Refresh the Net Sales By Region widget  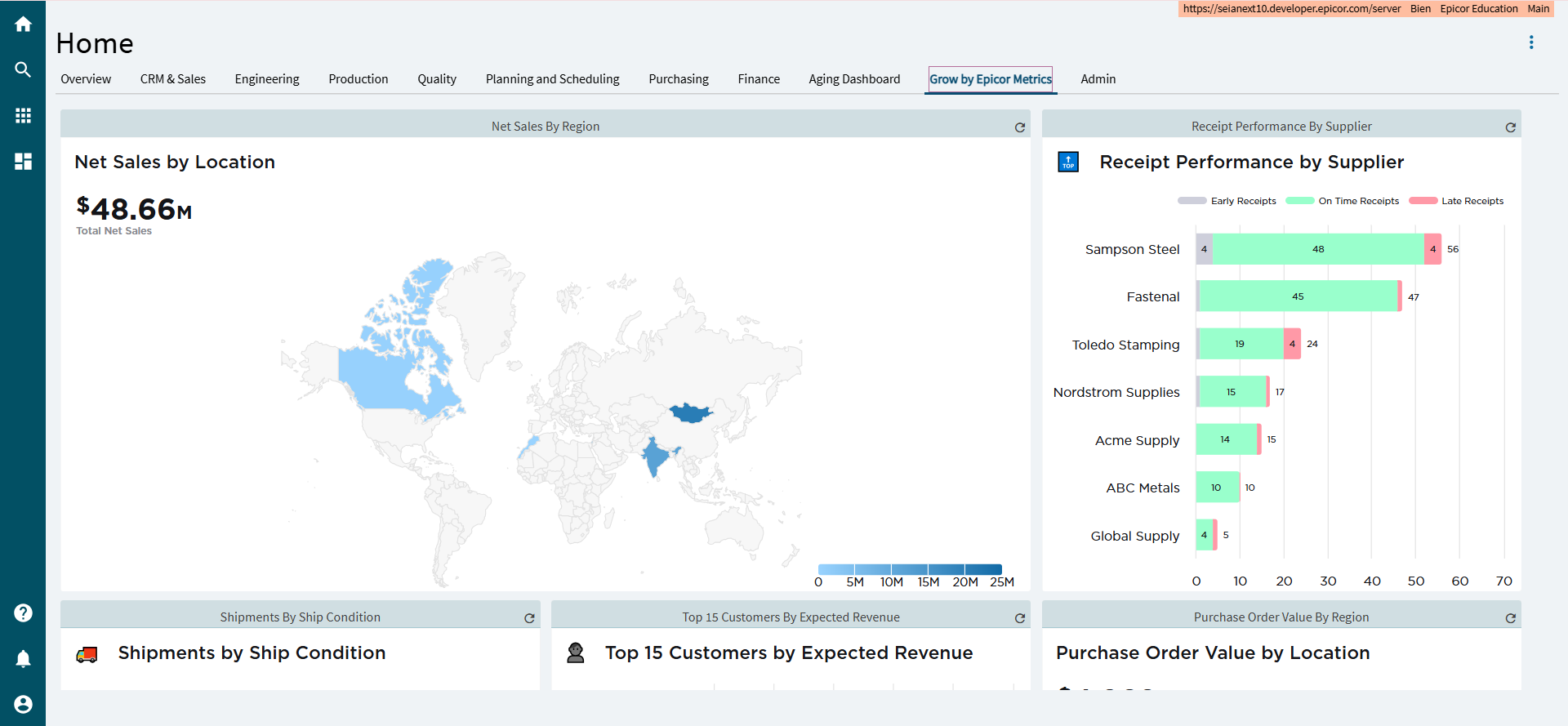pos(1019,127)
